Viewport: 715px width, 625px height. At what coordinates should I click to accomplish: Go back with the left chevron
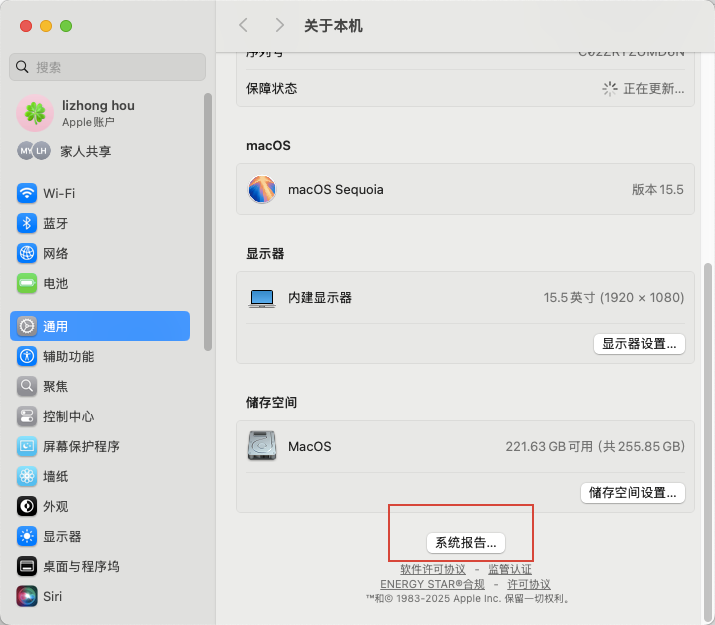coord(244,25)
